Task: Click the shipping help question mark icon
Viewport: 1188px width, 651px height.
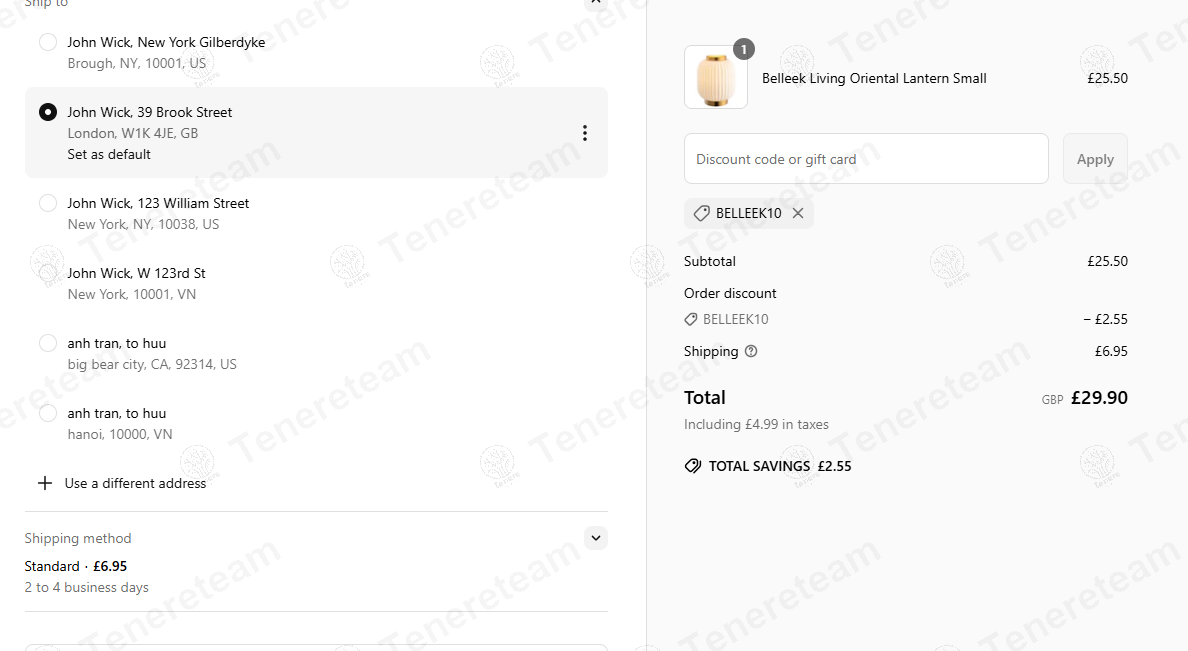Action: click(751, 352)
